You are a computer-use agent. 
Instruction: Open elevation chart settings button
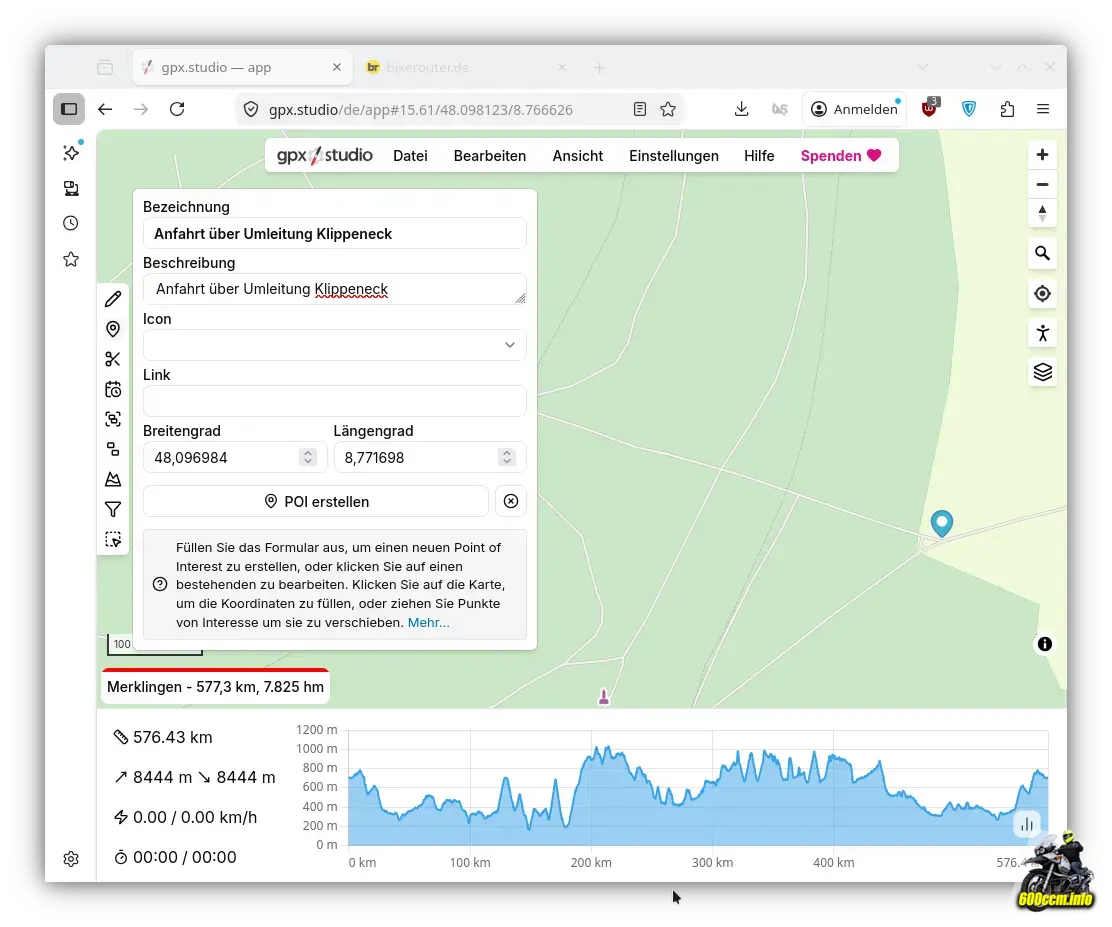point(1026,824)
